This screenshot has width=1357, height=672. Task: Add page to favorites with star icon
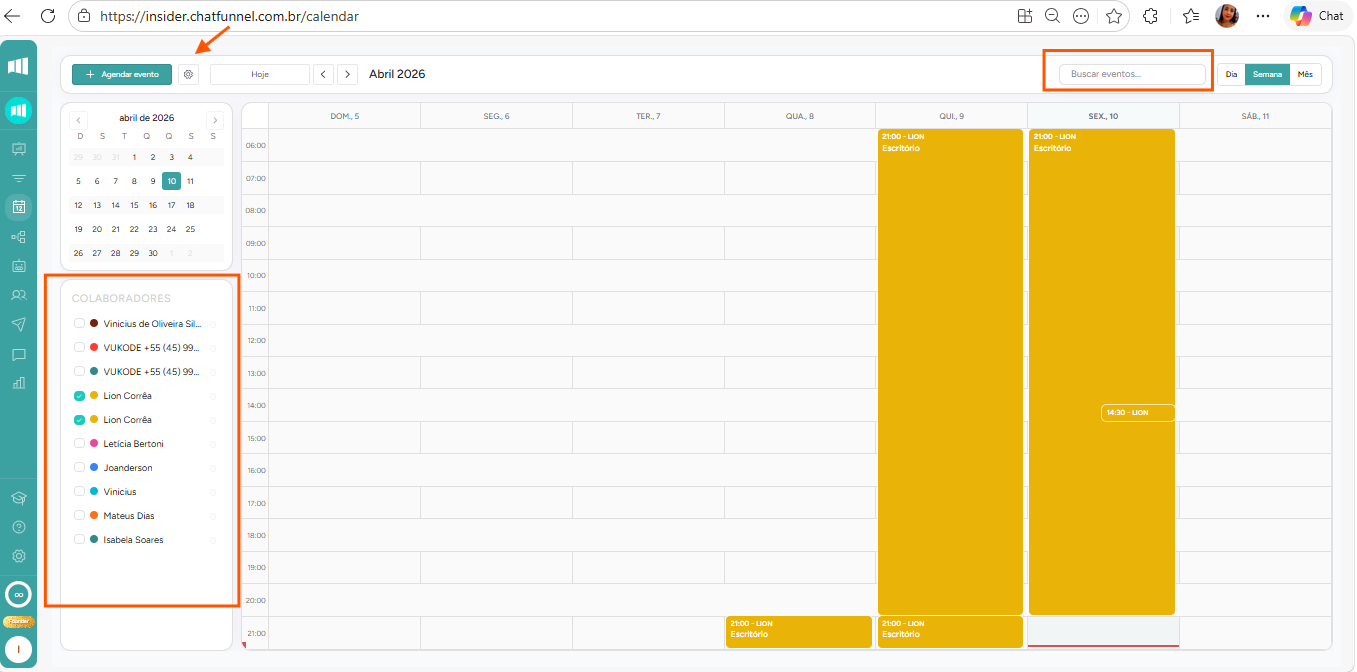(x=1114, y=16)
